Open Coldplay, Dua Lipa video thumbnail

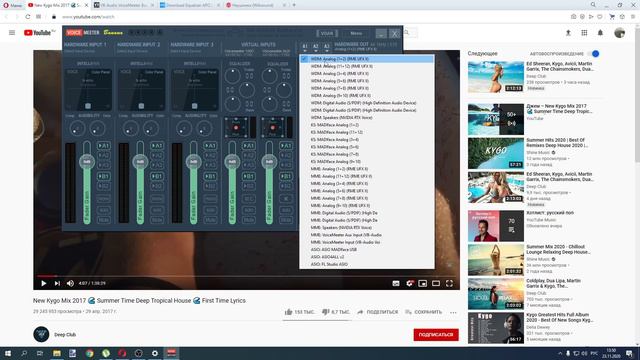pos(496,294)
